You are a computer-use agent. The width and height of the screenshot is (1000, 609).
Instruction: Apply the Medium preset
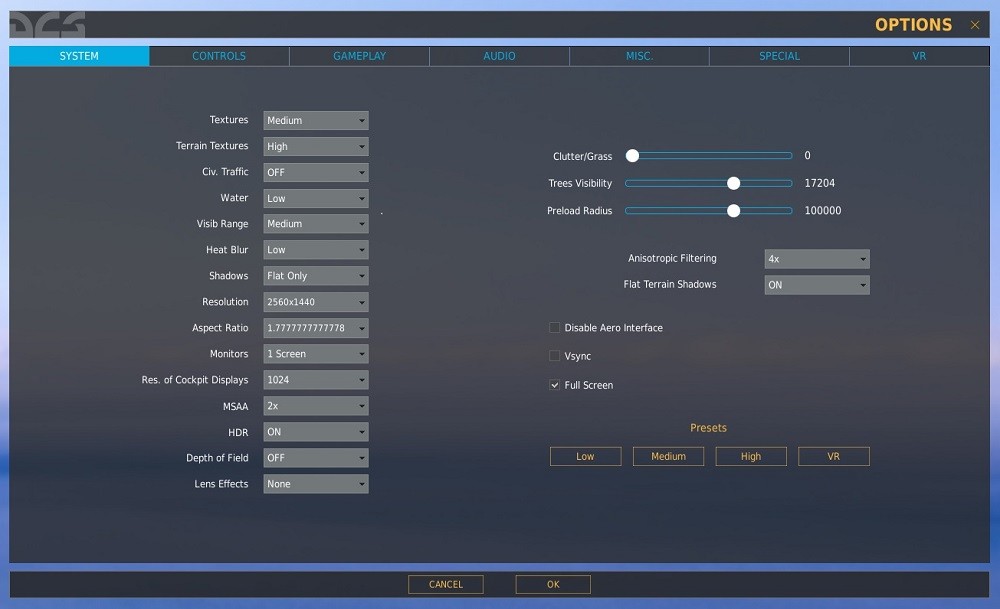[x=668, y=457]
